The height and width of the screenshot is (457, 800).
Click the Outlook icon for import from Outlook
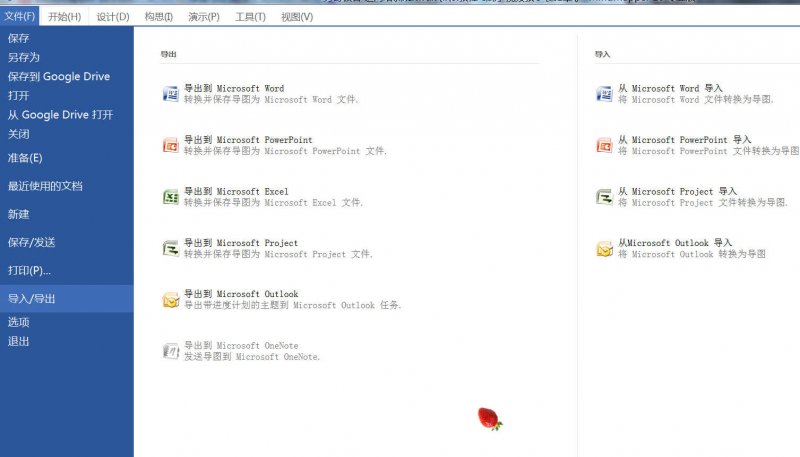605,248
